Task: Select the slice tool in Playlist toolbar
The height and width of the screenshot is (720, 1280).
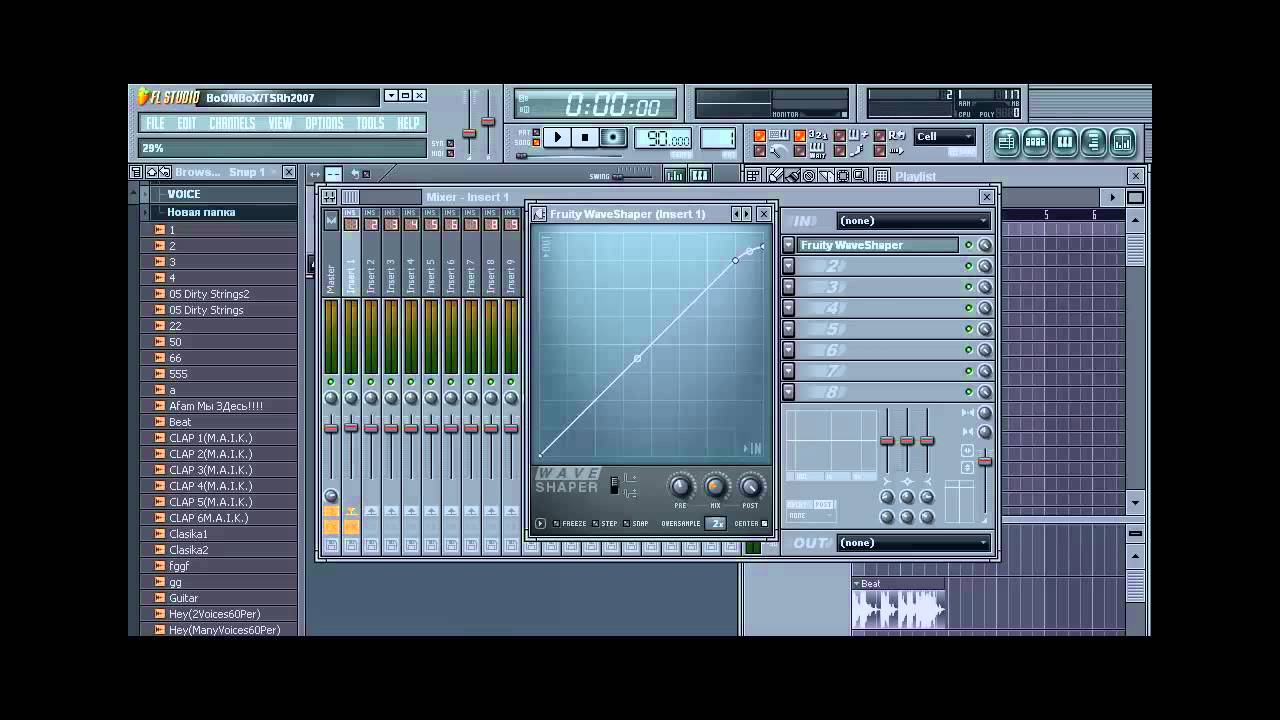Action: [x=826, y=176]
